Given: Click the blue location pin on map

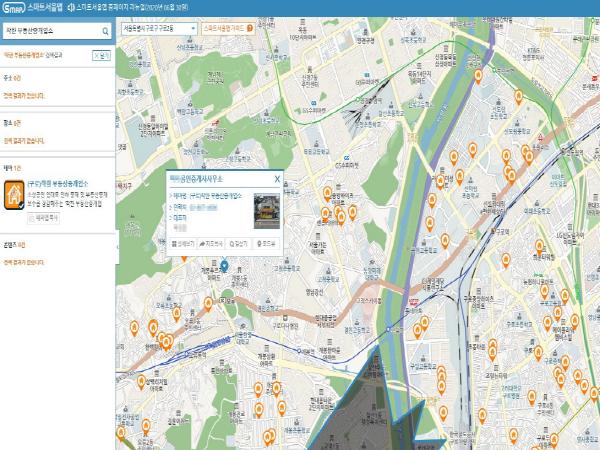Looking at the screenshot, I should tap(224, 265).
